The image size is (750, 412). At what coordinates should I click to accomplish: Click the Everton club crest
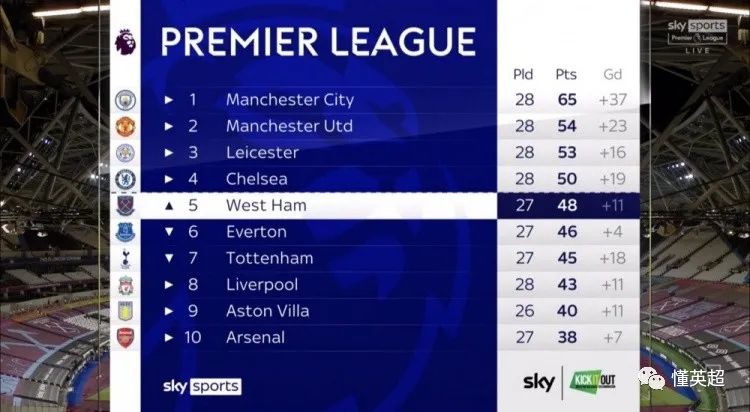pyautogui.click(x=125, y=232)
